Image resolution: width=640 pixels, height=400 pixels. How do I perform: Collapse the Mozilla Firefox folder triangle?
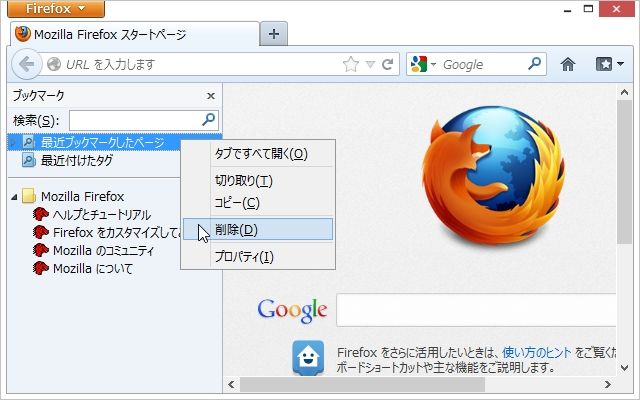point(14,197)
